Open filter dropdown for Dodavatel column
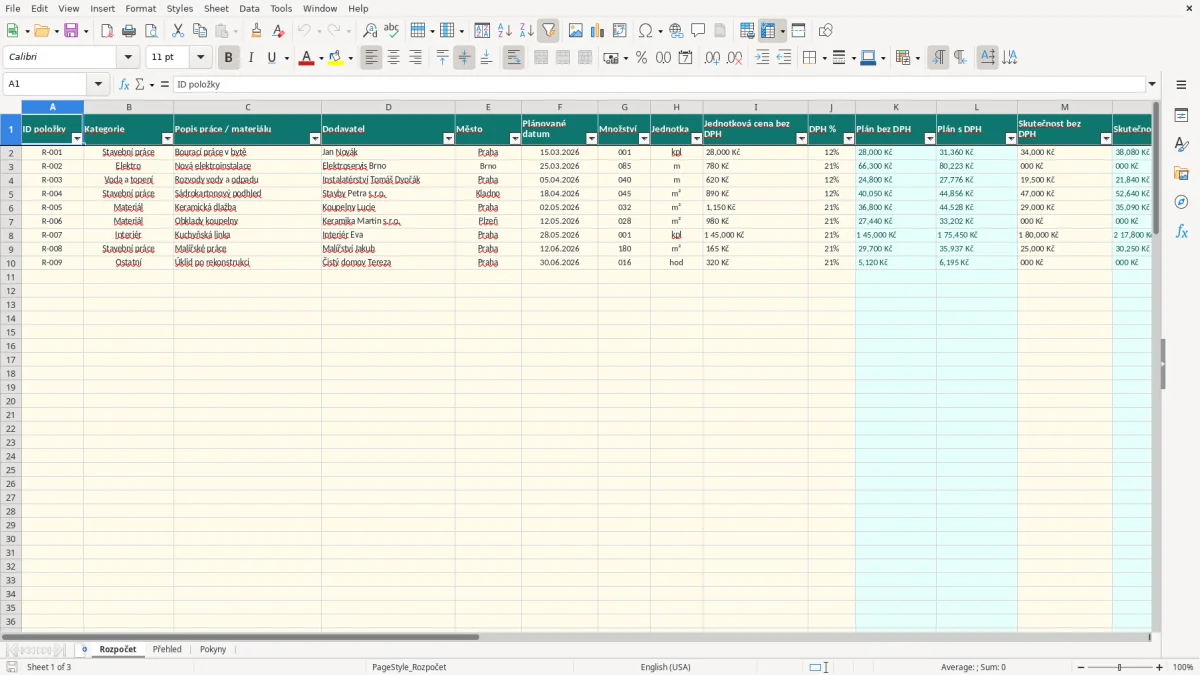Screen dimensions: 1200x675 pos(448,139)
